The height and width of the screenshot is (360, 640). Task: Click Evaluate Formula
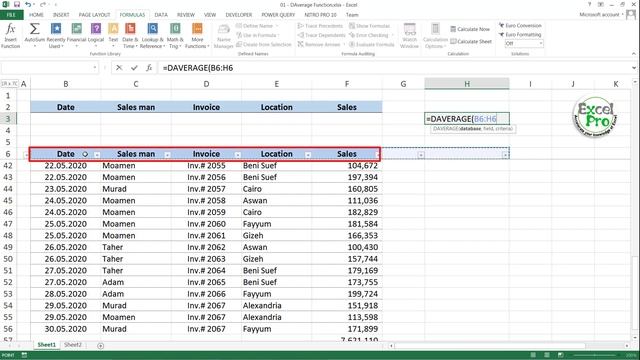click(371, 44)
